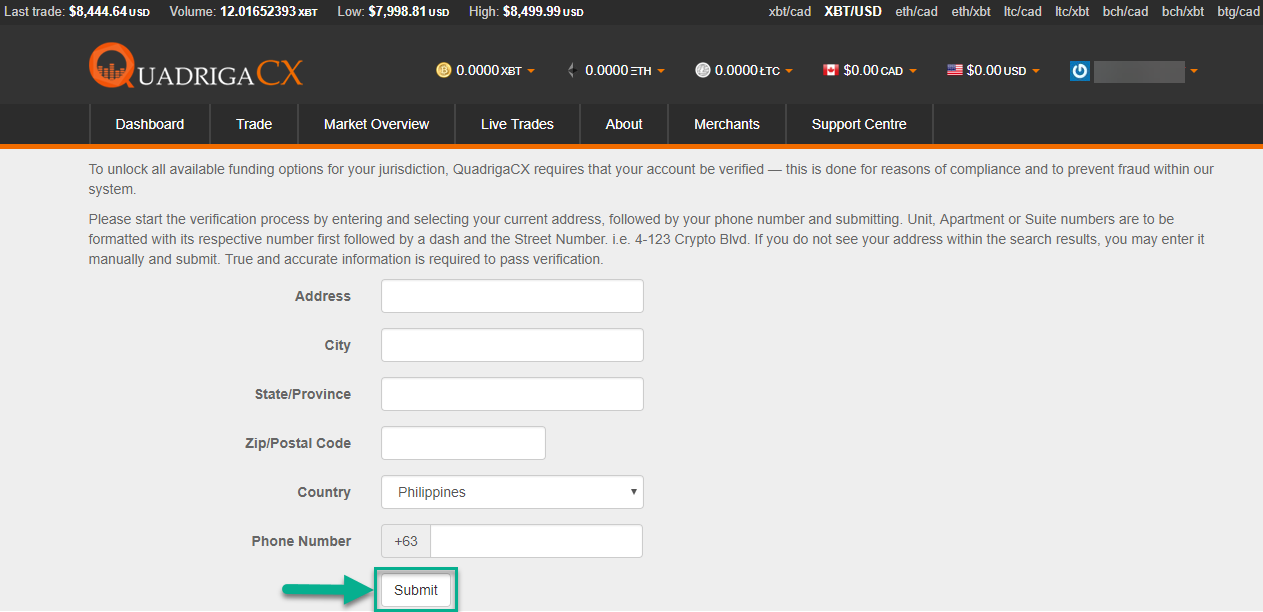1263x612 pixels.
Task: Focus the City input field
Action: pos(512,345)
